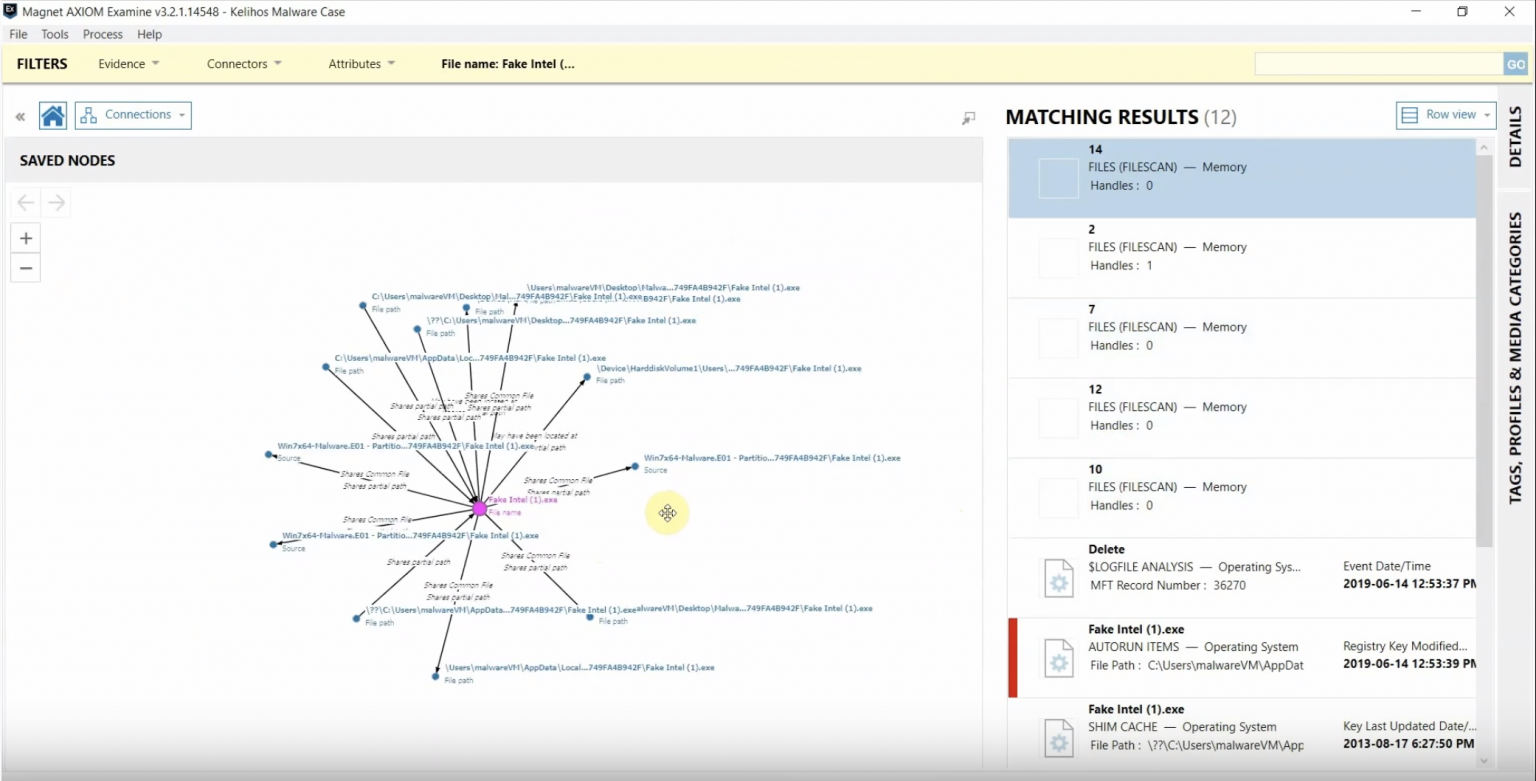Click the back navigation arrow under Saved Nodes
Image resolution: width=1536 pixels, height=781 pixels.
[24, 202]
